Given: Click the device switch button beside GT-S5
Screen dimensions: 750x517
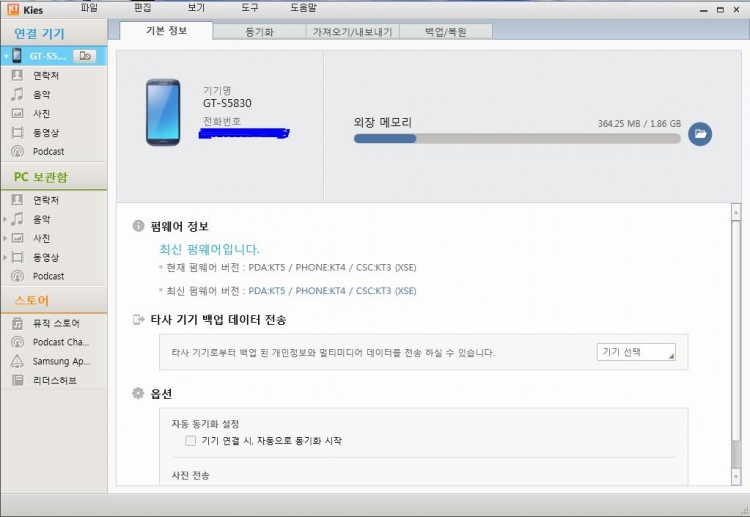Looking at the screenshot, I should [85, 56].
